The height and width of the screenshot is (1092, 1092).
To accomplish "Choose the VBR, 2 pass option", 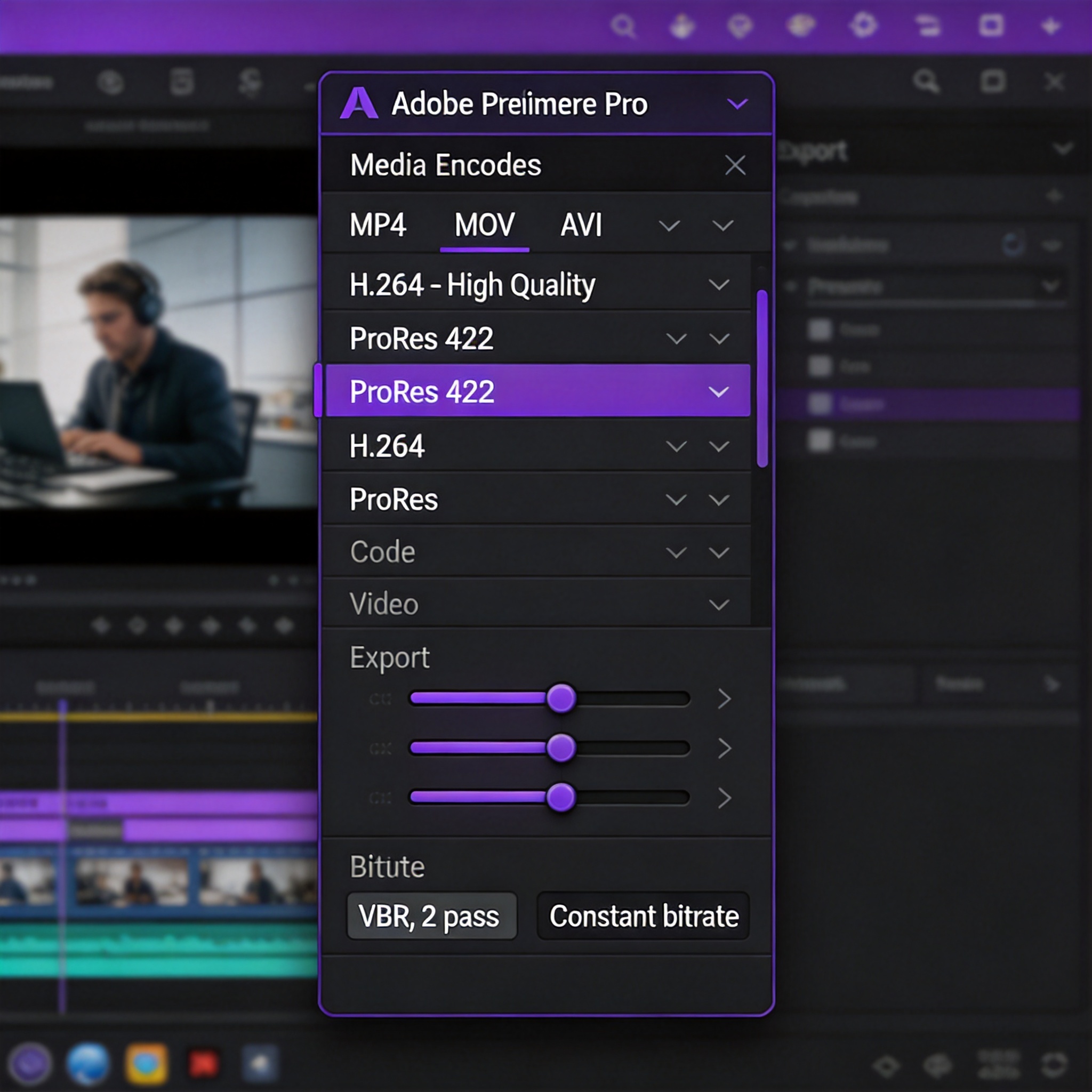I will click(x=432, y=916).
